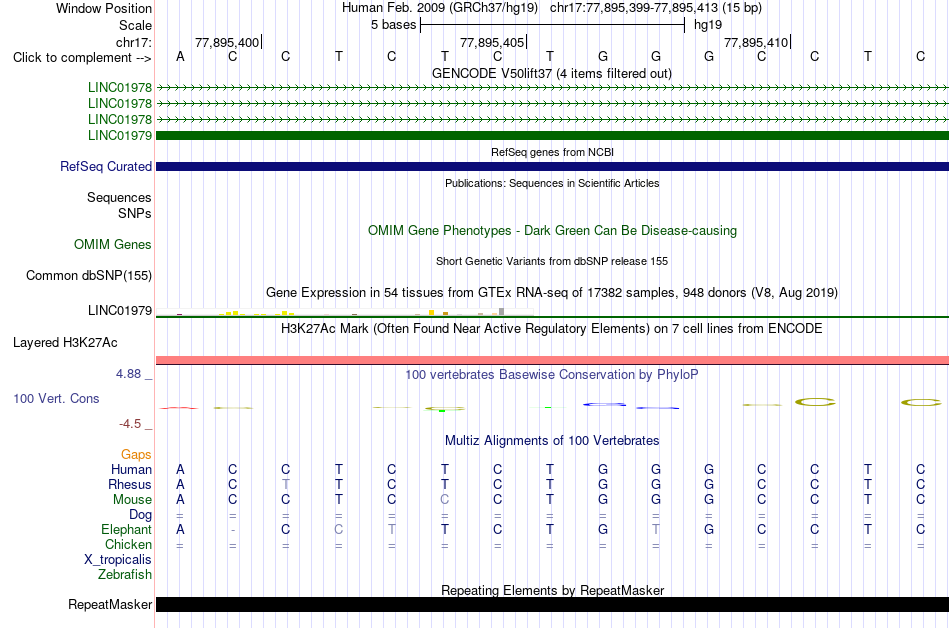Open 'Short Genetic Variants from dbSNP release 155'
The width and height of the screenshot is (950, 628).
coord(552,261)
